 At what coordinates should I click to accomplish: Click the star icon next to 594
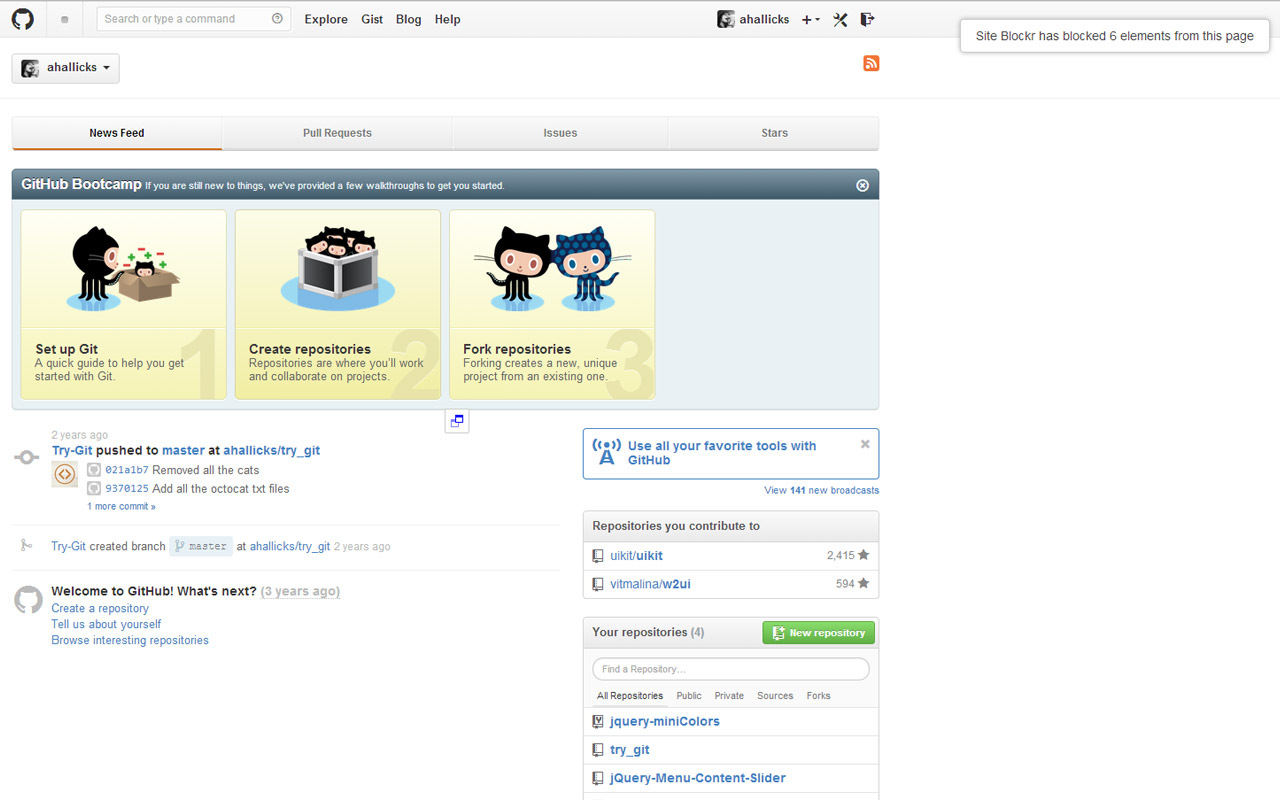(863, 583)
